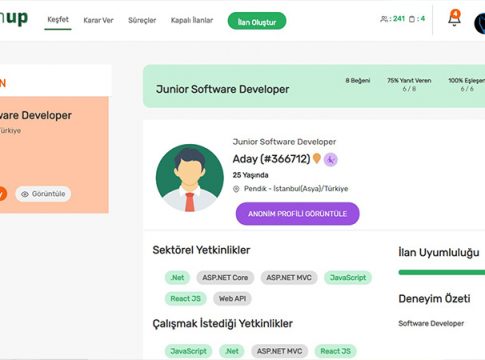
Task: Select the orange Software Developer job card
Action: [x=54, y=155]
